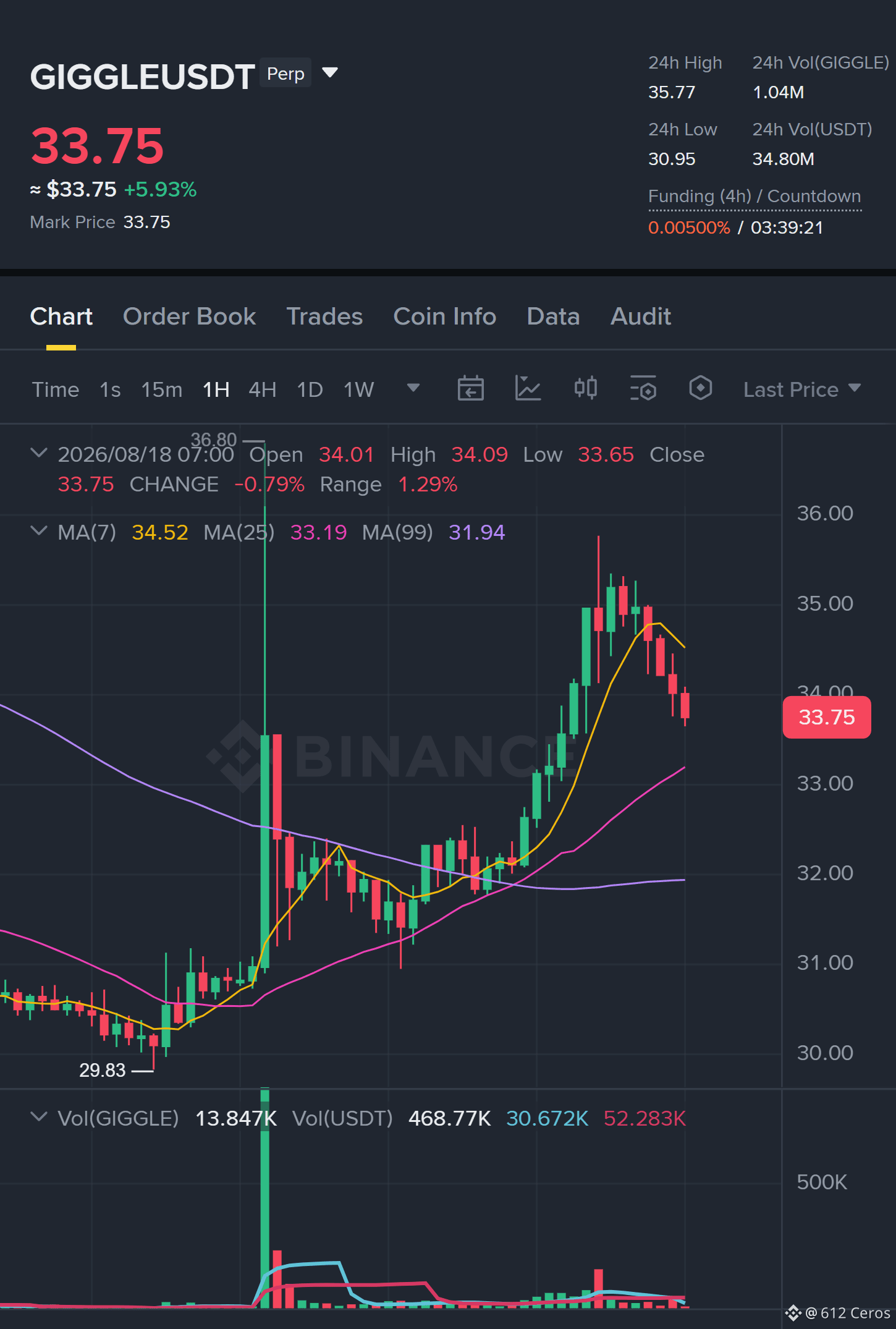Open chart display settings icon
Viewport: 896px width, 1329px height.
pos(643,389)
